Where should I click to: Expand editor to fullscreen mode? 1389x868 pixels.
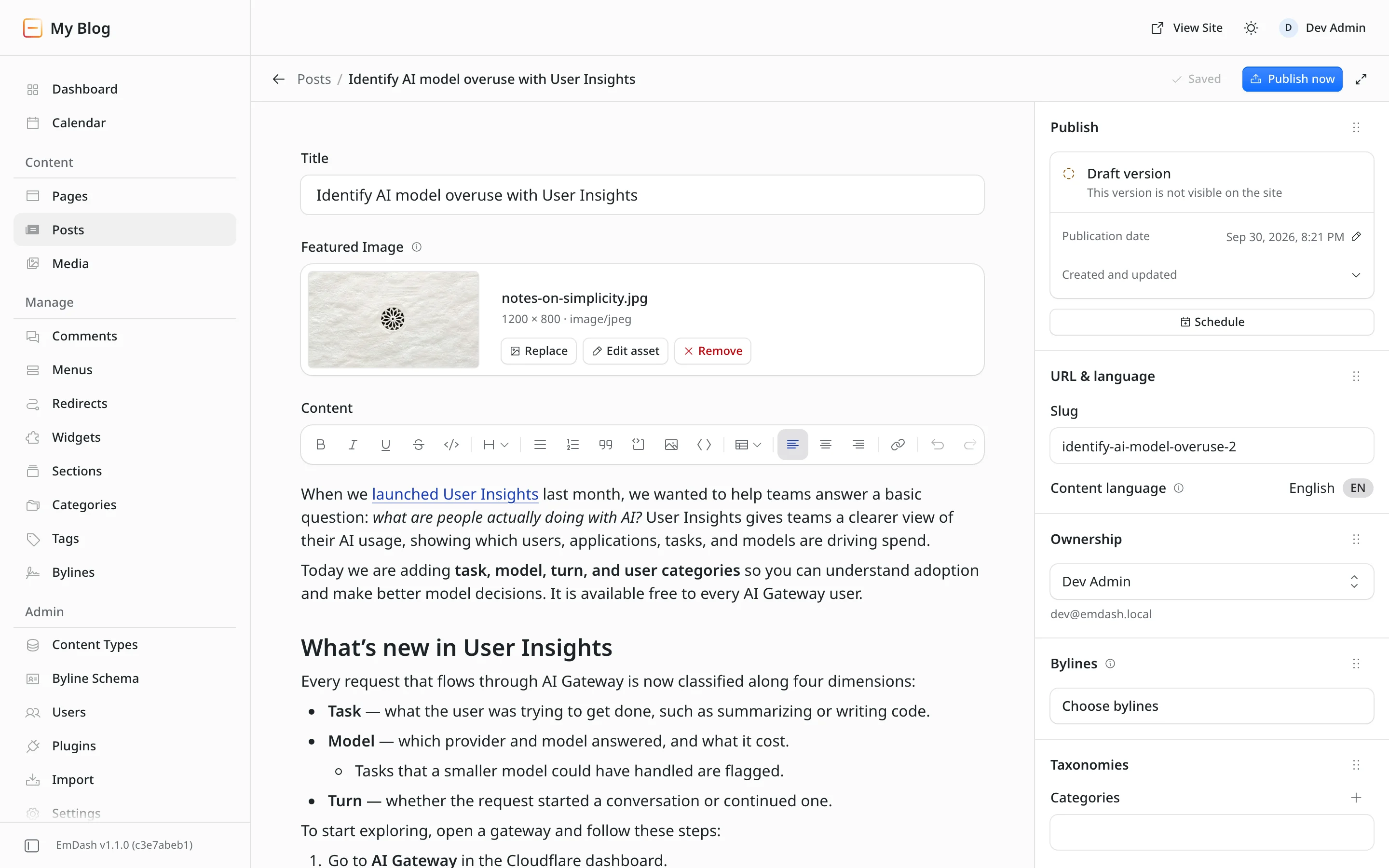pos(1361,79)
